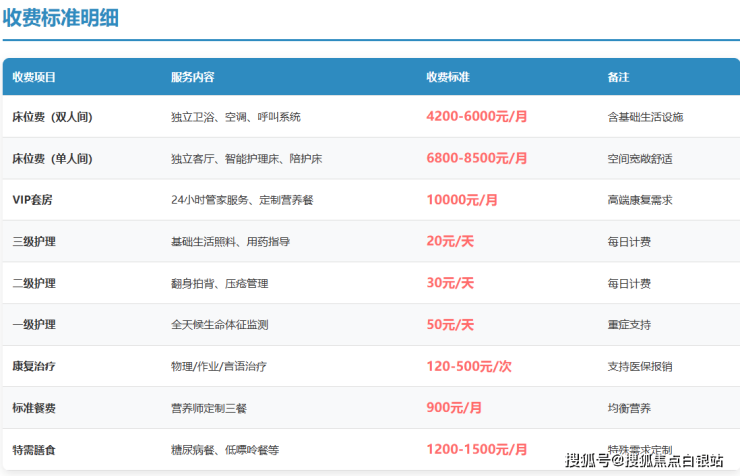Click the 备注 column header
Image resolution: width=740 pixels, height=476 pixels.
click(618, 77)
